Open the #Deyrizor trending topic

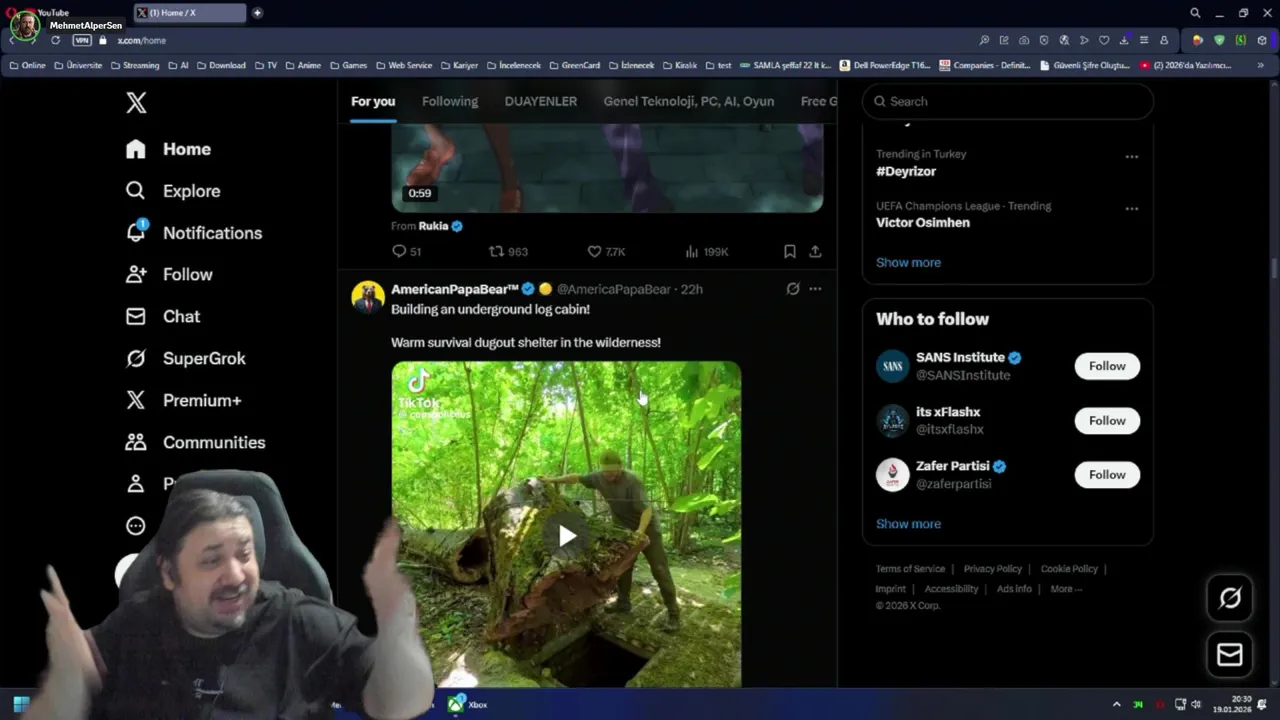click(x=906, y=171)
